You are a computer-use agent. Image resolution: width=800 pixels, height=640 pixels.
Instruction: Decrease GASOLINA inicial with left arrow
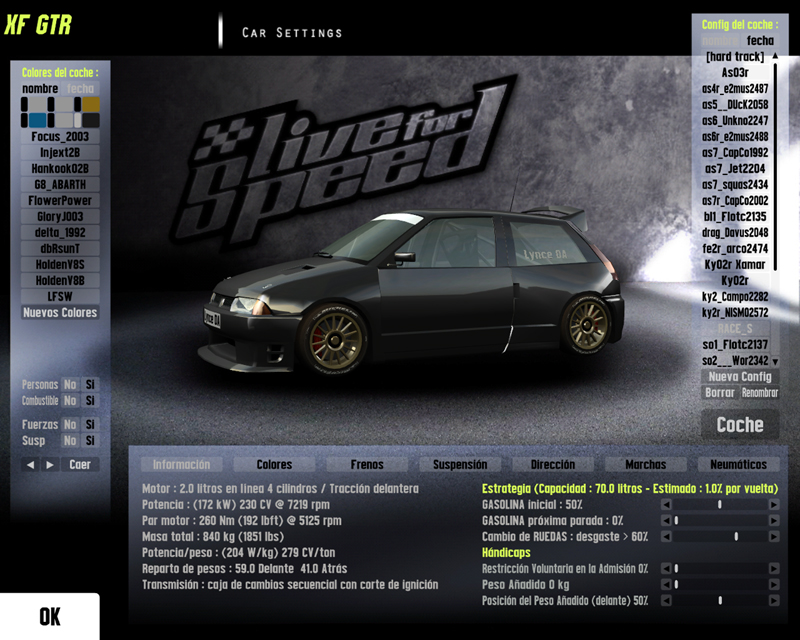(666, 505)
